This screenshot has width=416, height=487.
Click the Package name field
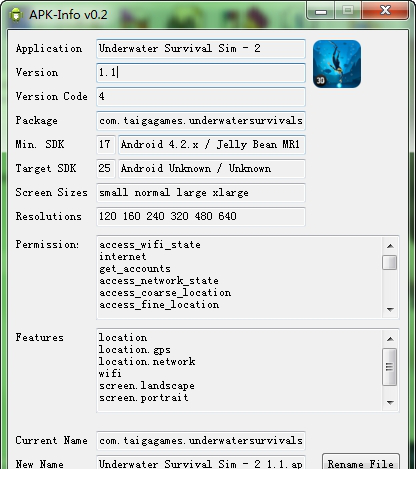[201, 121]
